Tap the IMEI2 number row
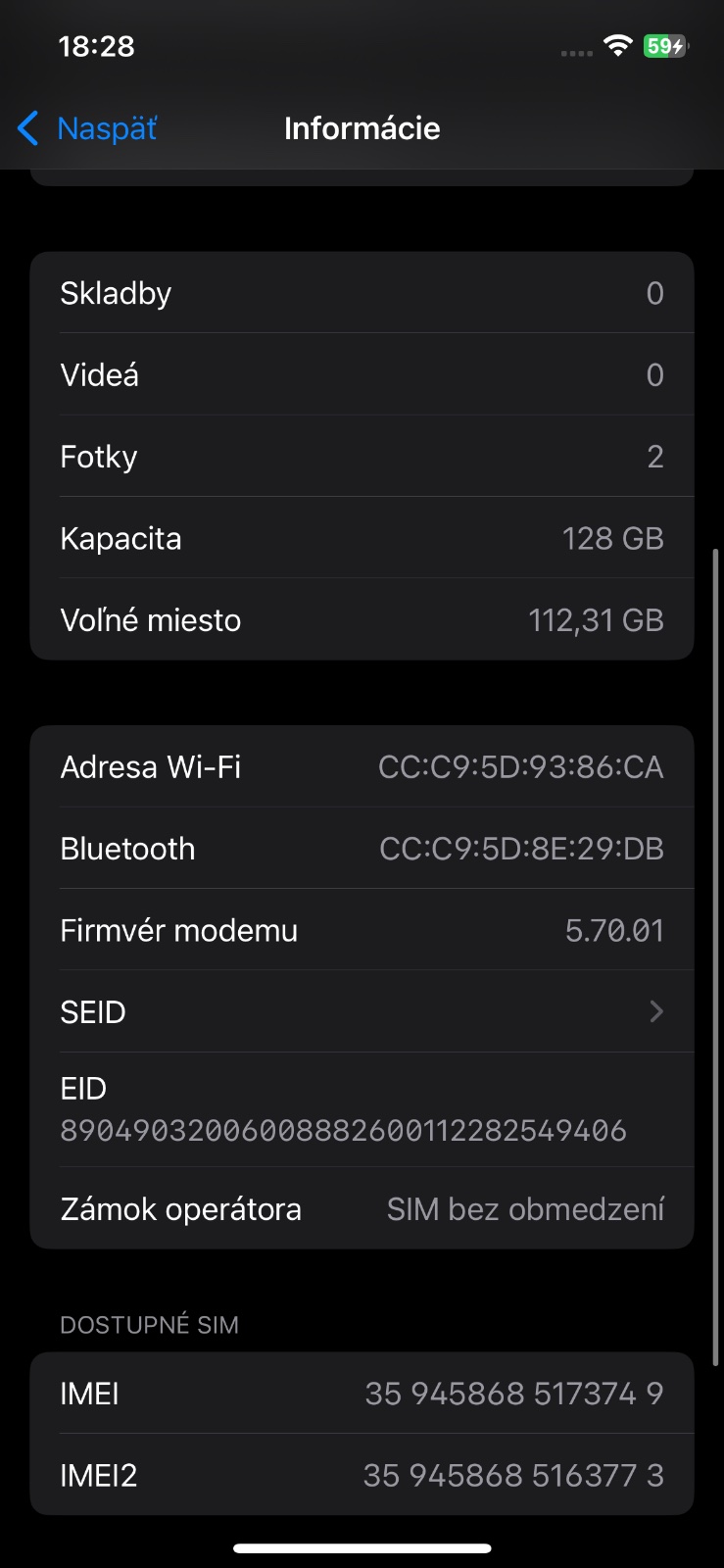 (x=513, y=1475)
